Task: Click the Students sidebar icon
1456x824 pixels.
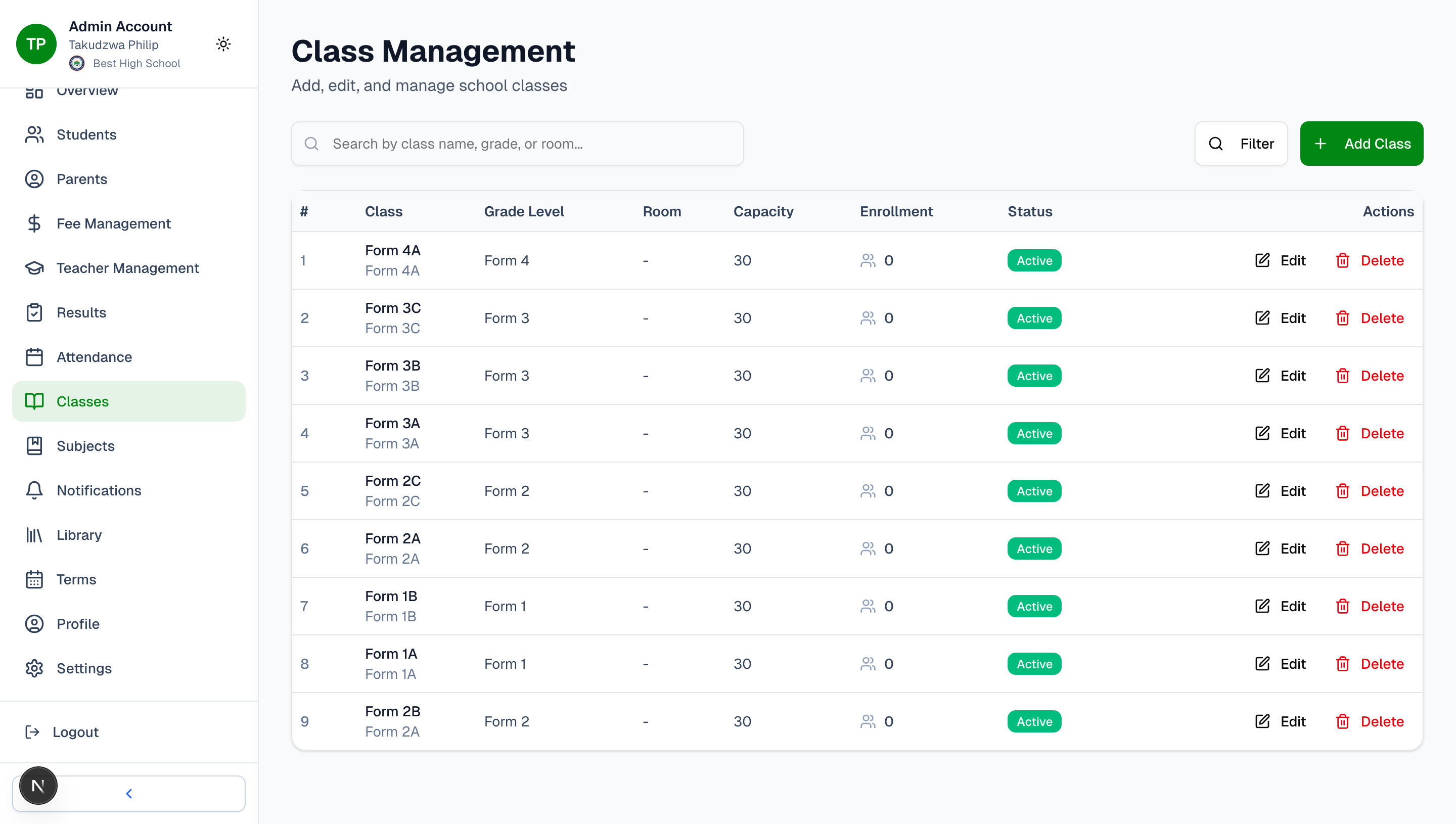Action: click(34, 134)
